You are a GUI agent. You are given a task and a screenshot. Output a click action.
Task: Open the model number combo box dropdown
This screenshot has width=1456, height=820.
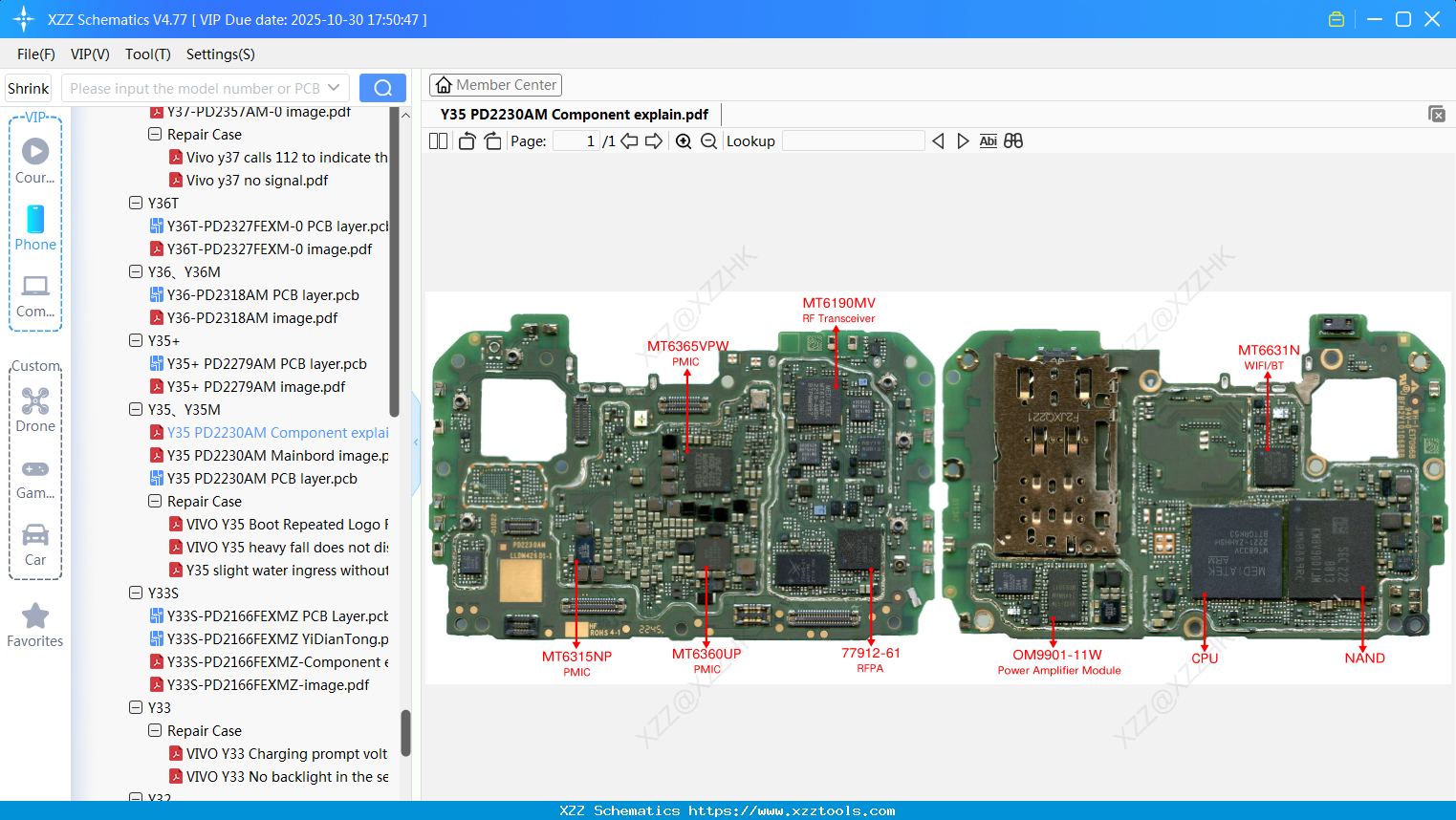click(x=334, y=87)
